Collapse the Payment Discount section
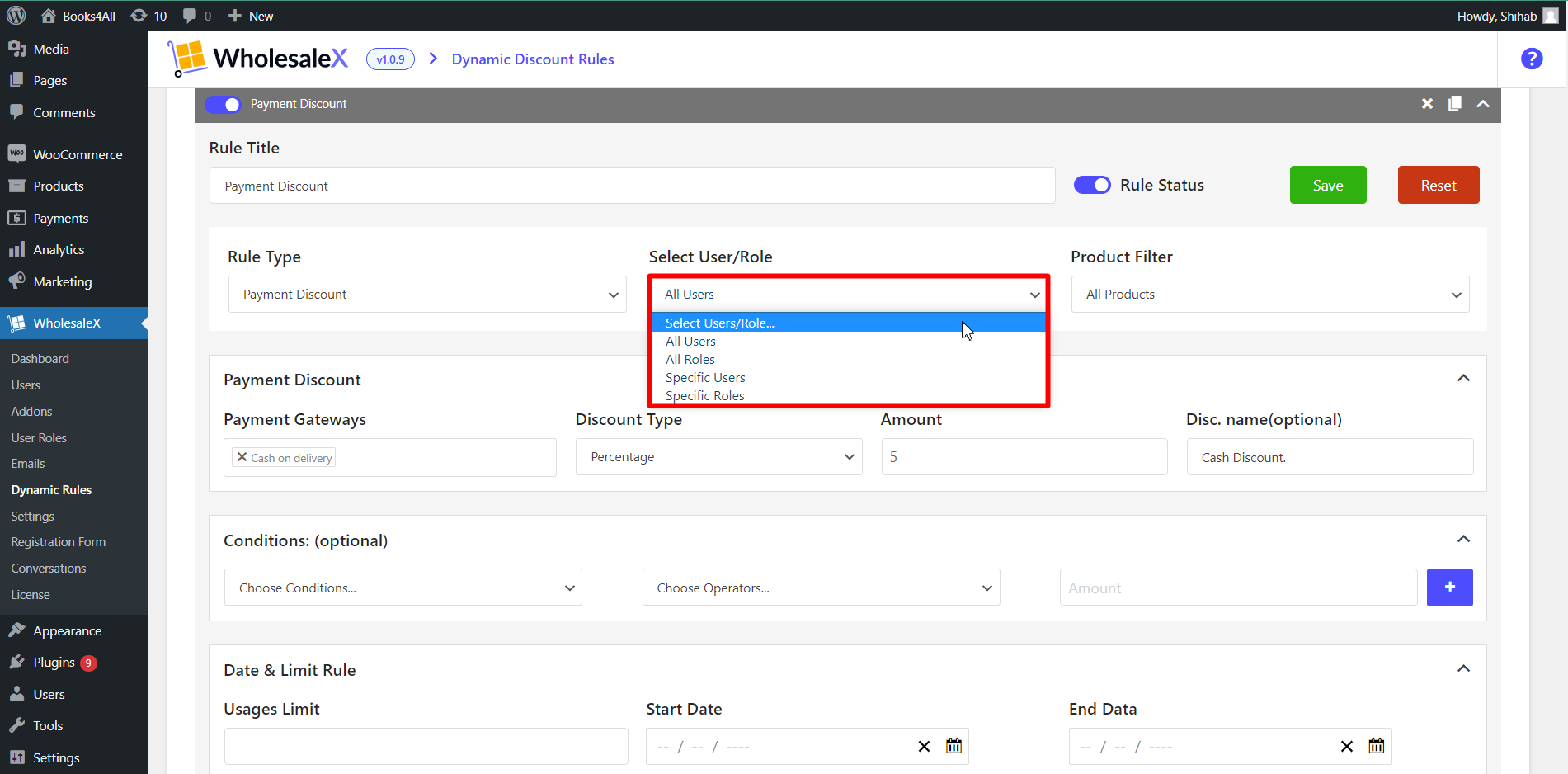This screenshot has width=1568, height=774. 1463,378
